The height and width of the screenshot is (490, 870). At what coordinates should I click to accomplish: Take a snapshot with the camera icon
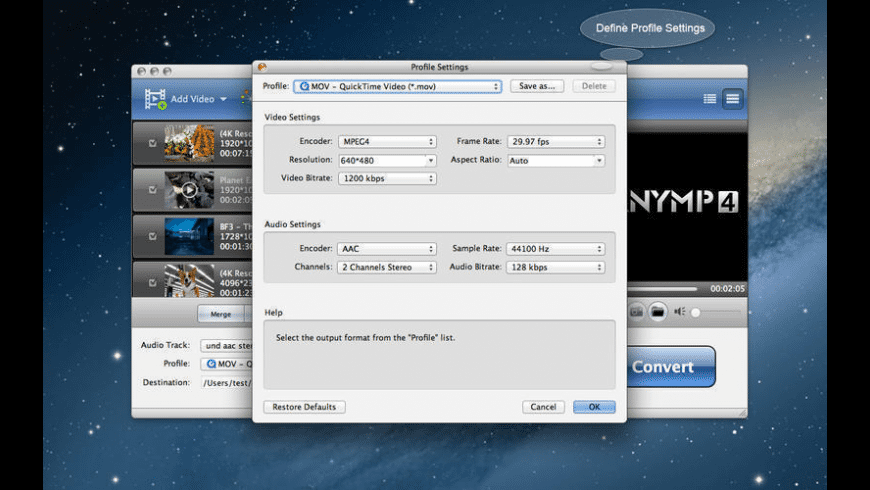[636, 312]
